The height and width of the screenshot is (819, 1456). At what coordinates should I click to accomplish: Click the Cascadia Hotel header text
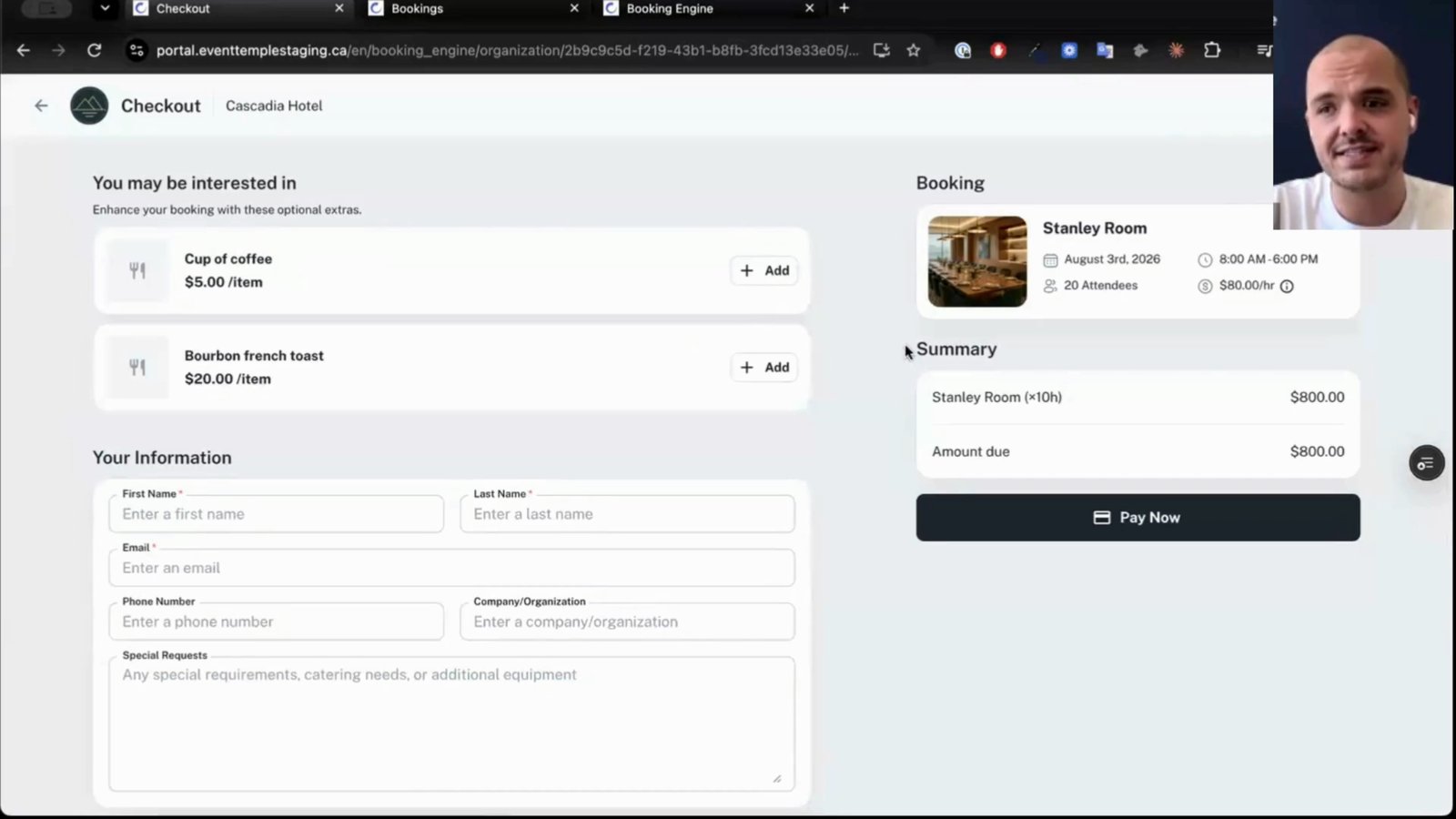pos(274,106)
